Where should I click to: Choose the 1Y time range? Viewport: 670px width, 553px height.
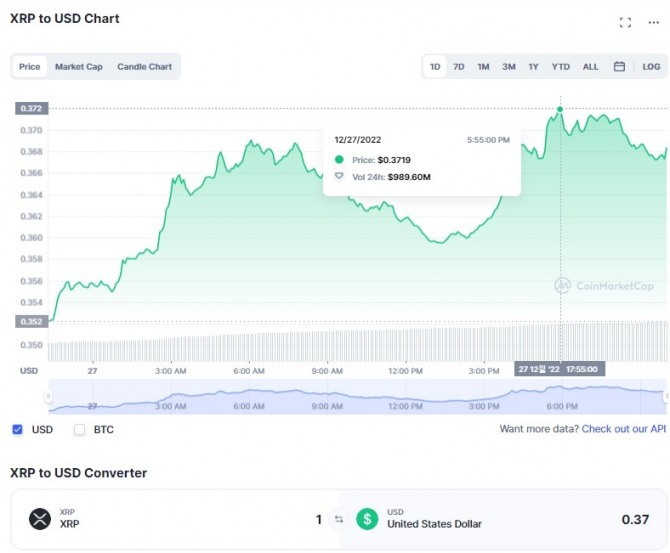[533, 67]
